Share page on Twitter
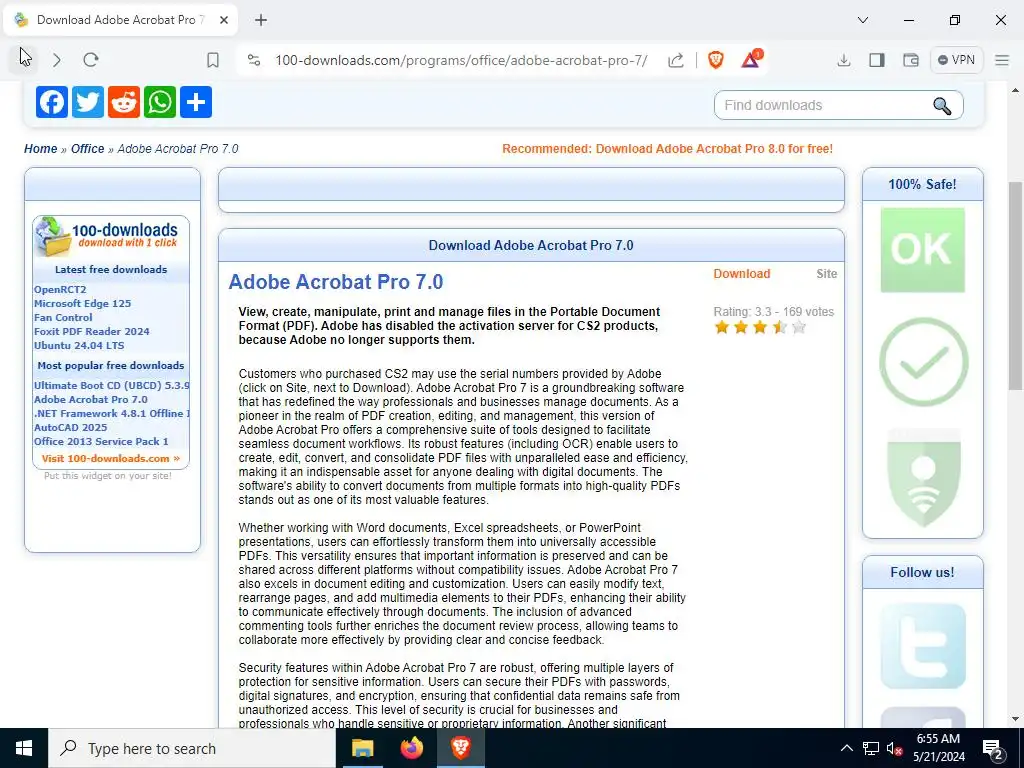Viewport: 1024px width, 768px height. pos(88,102)
